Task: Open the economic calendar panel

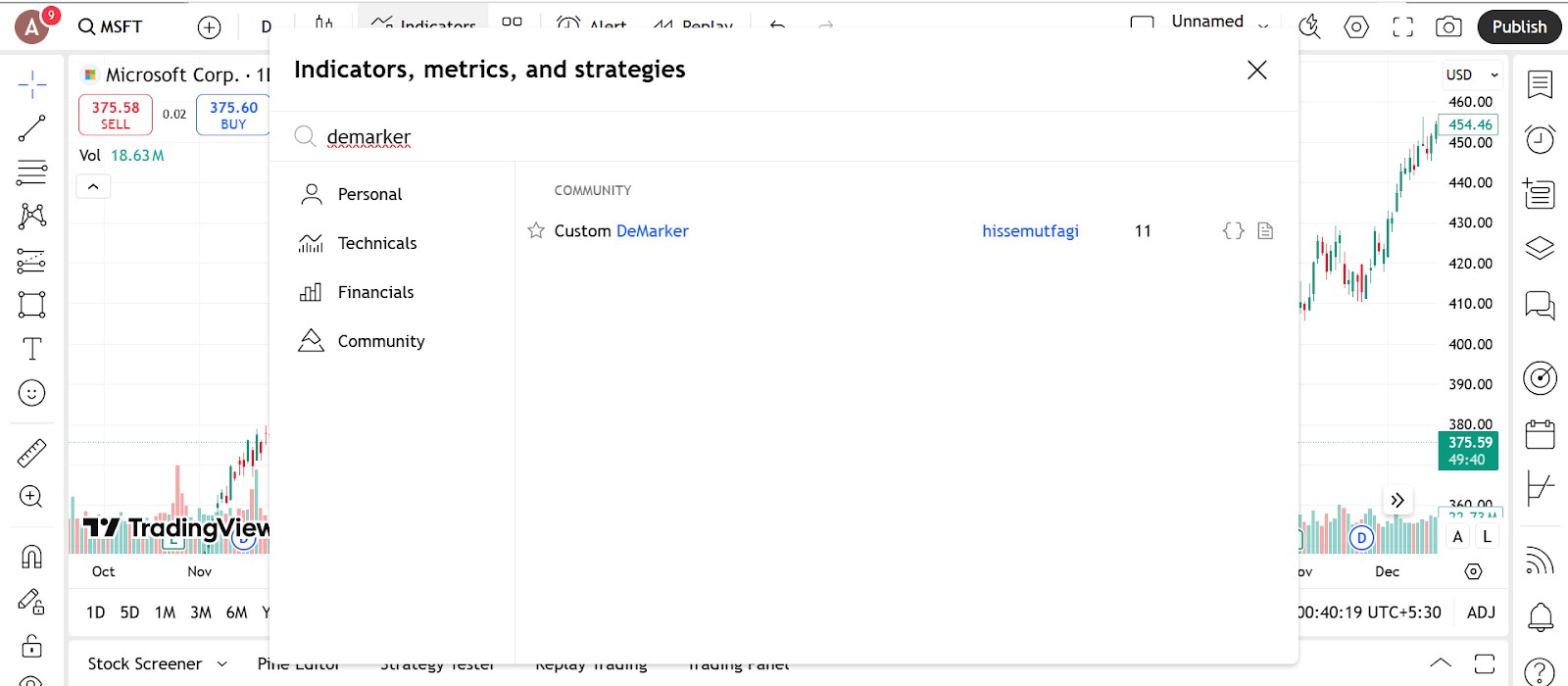Action: click(1540, 433)
